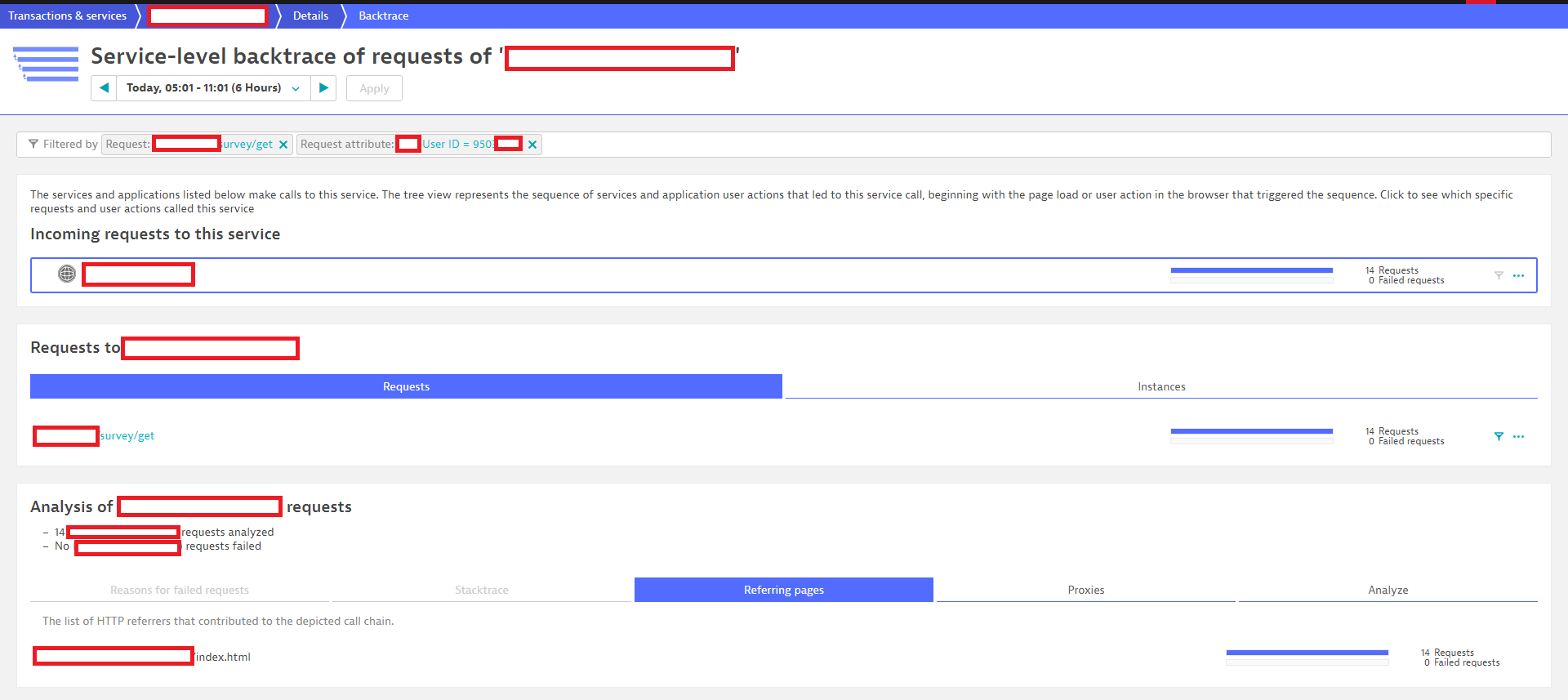Click filter funnel icon in incoming requests row
The width and height of the screenshot is (1568, 700).
[x=1499, y=275]
